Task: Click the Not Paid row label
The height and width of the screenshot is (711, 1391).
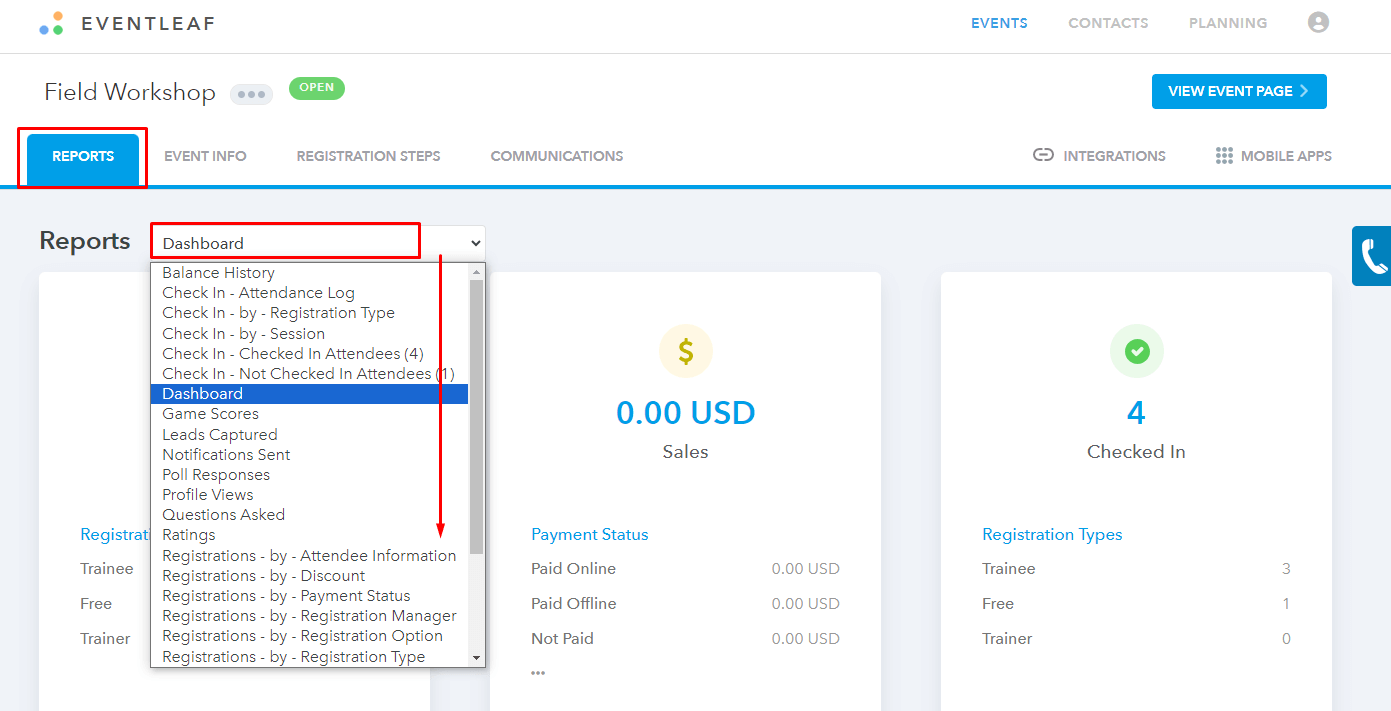Action: point(562,639)
